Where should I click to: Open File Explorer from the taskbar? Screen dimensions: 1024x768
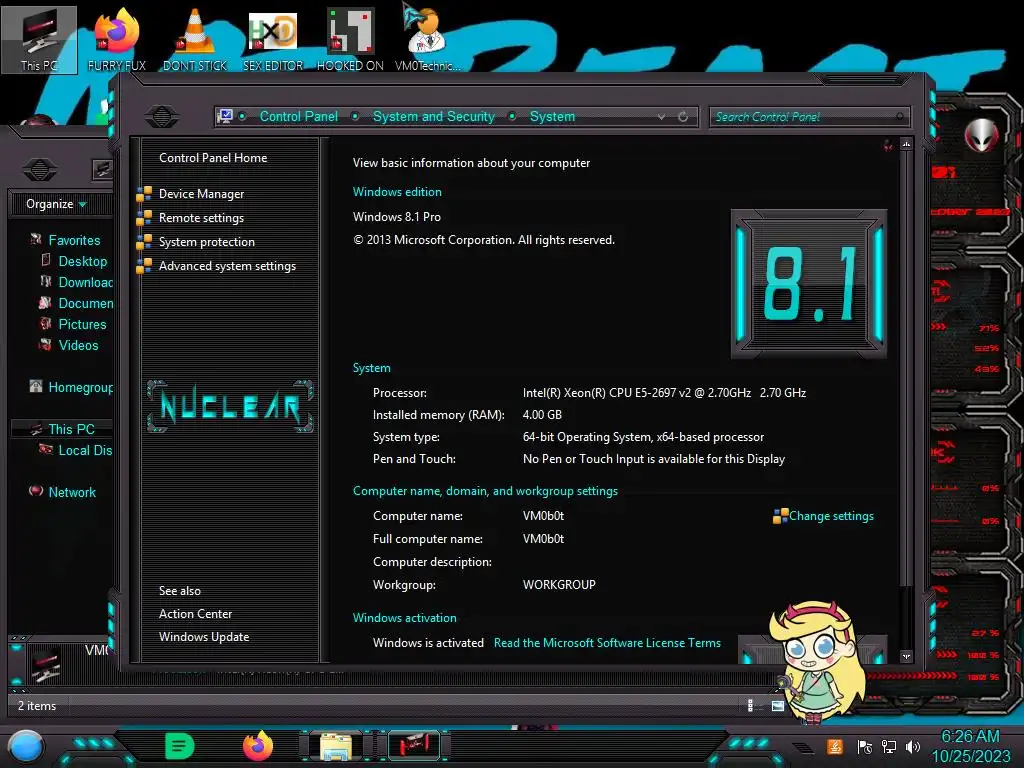tap(336, 746)
